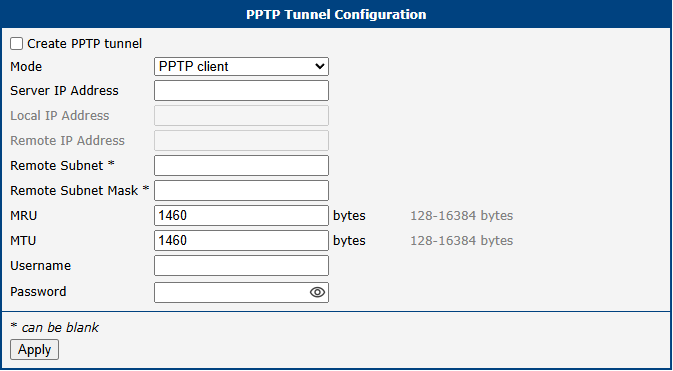This screenshot has width=673, height=371.
Task: Click the MTU range hint text
Action: pos(461,240)
